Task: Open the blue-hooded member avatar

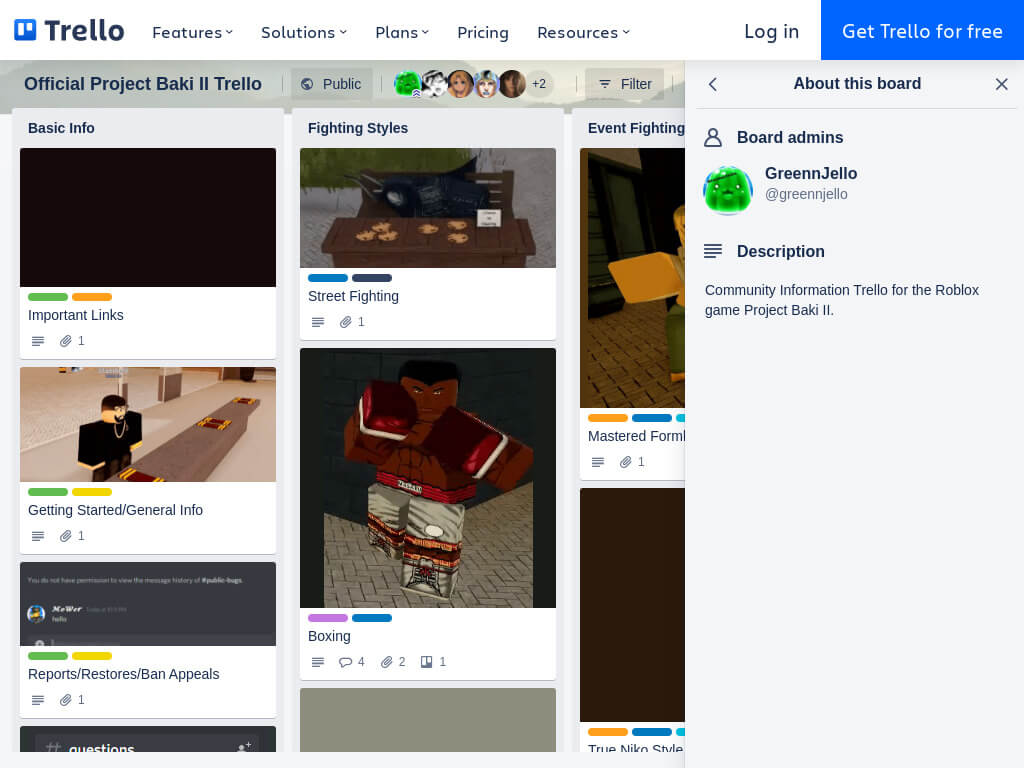Action: 487,84
